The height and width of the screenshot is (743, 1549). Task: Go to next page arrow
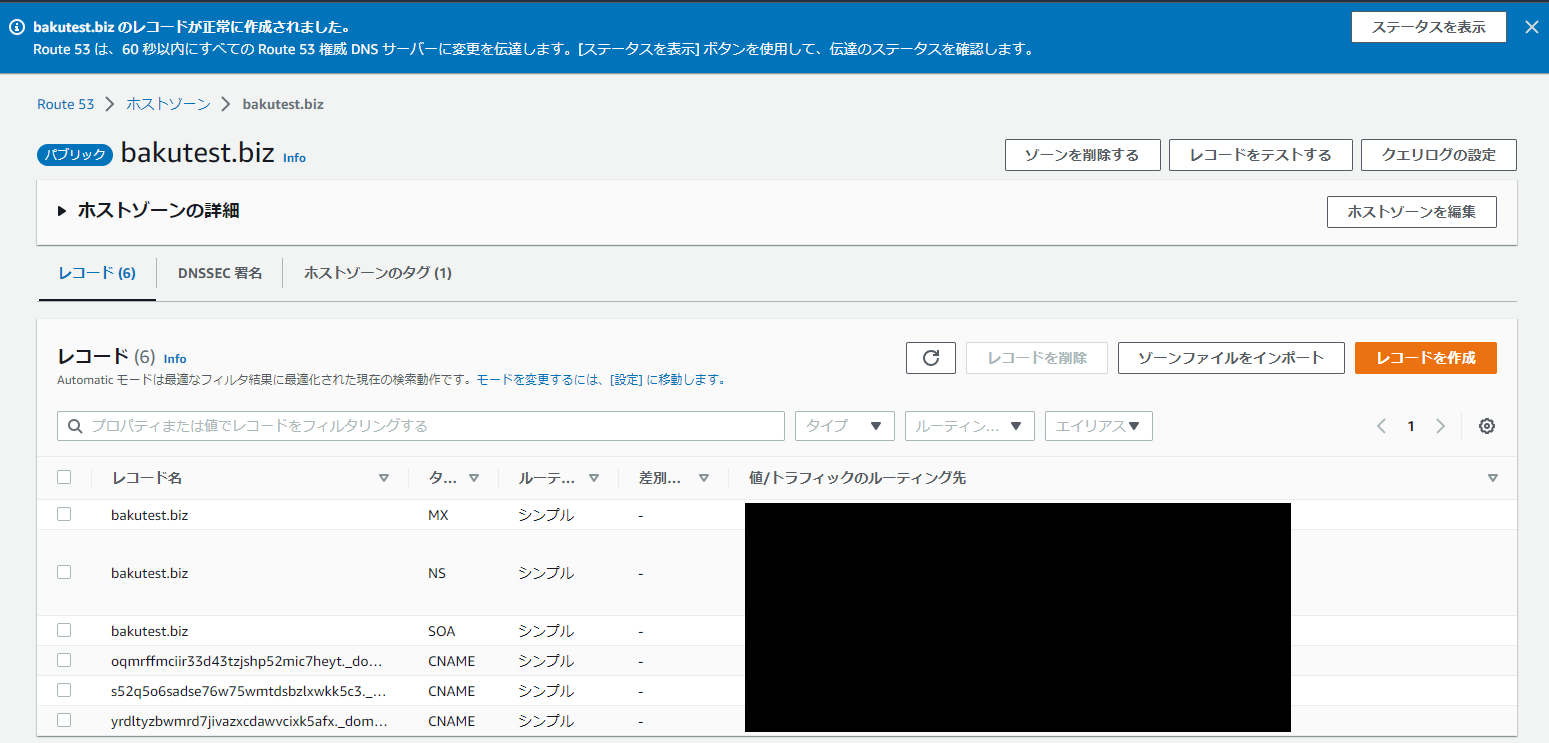pyautogui.click(x=1441, y=426)
